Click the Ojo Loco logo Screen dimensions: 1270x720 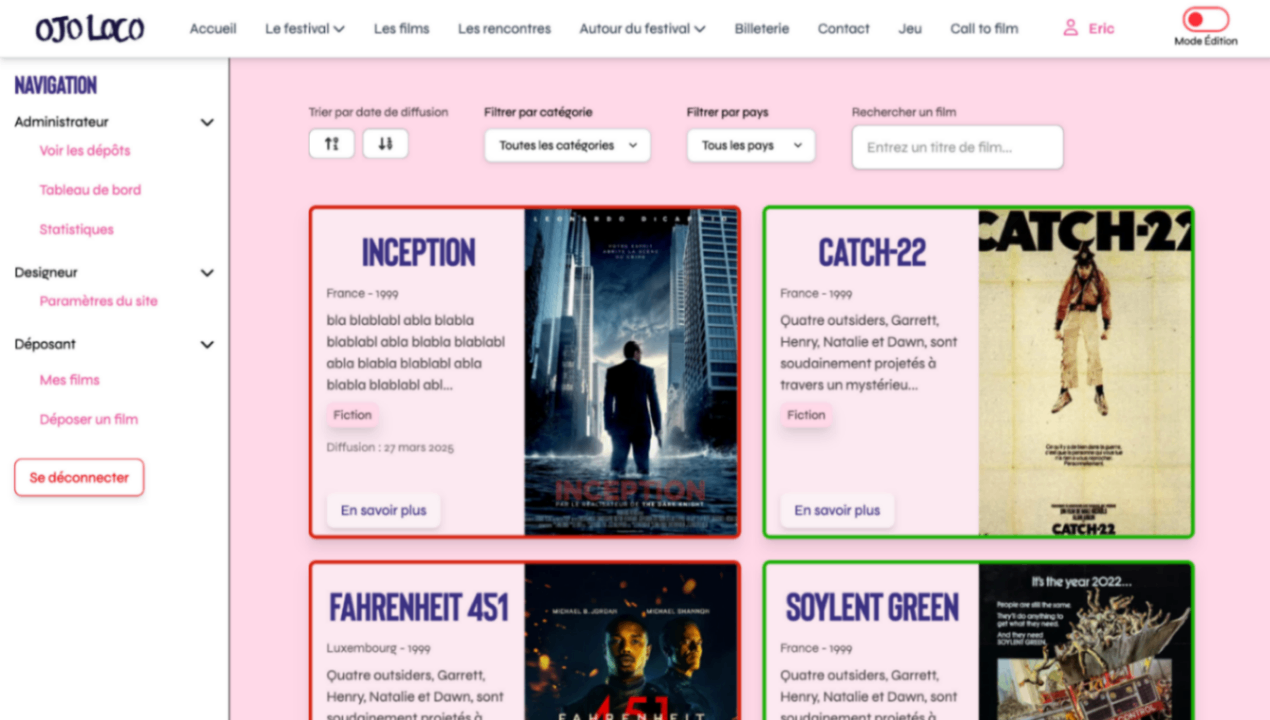[89, 29]
